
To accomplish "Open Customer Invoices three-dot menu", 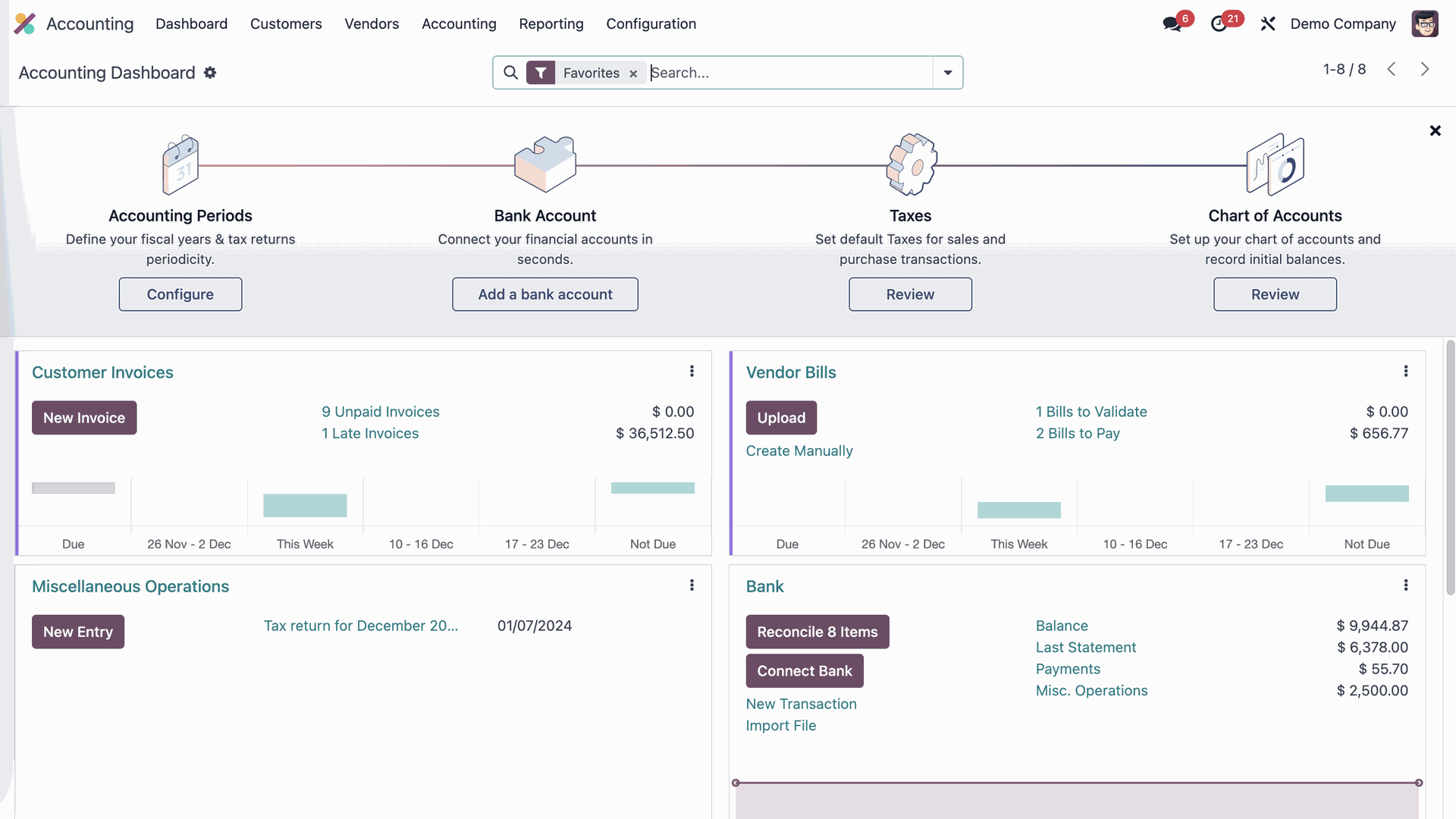I will click(x=692, y=372).
